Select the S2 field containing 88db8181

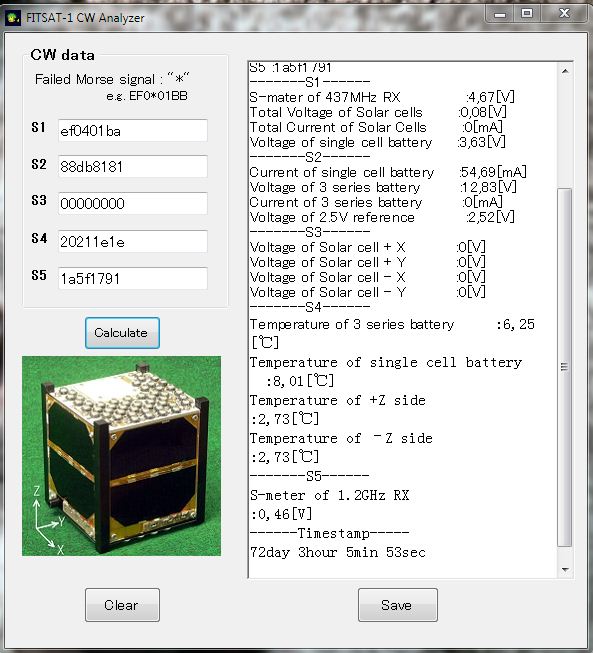coord(133,167)
